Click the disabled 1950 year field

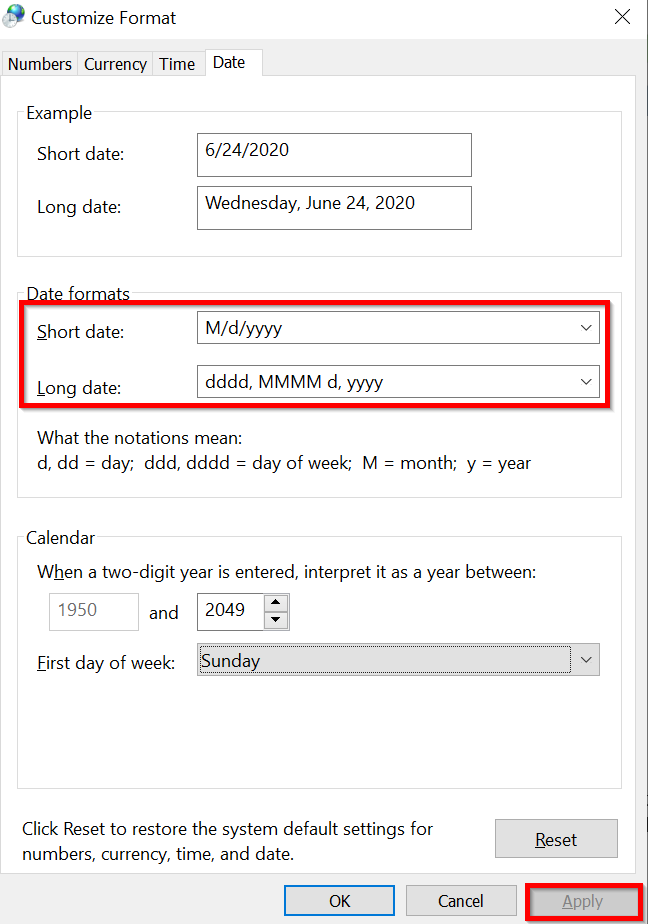coord(94,612)
